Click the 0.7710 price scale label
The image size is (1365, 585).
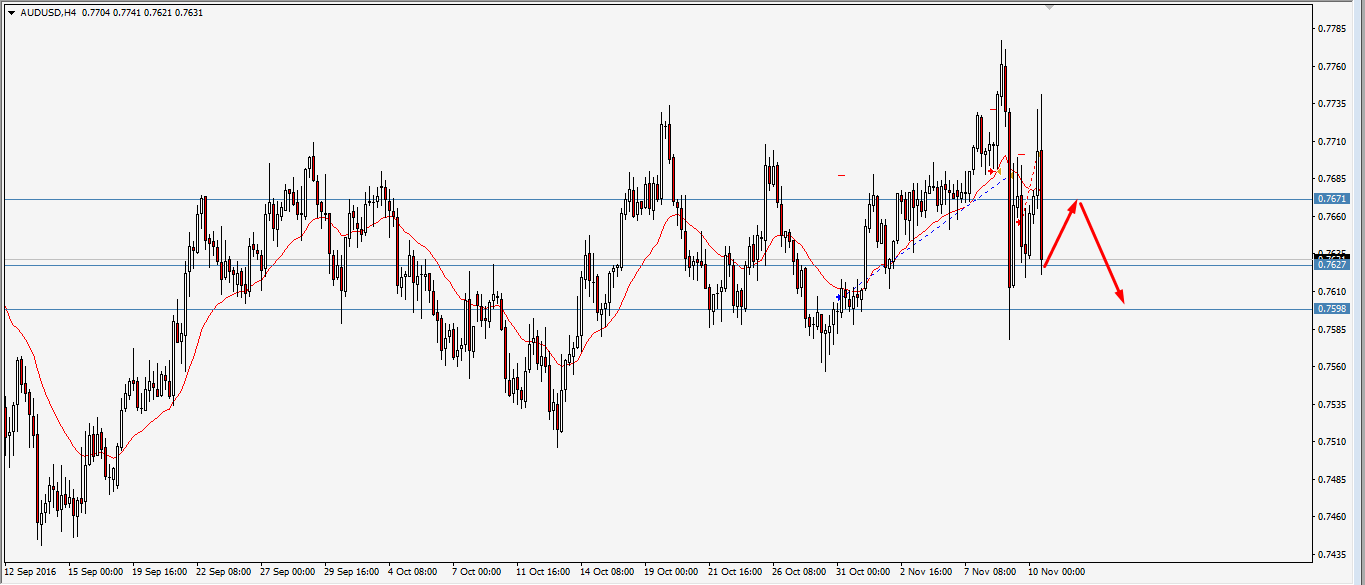pyautogui.click(x=1332, y=142)
